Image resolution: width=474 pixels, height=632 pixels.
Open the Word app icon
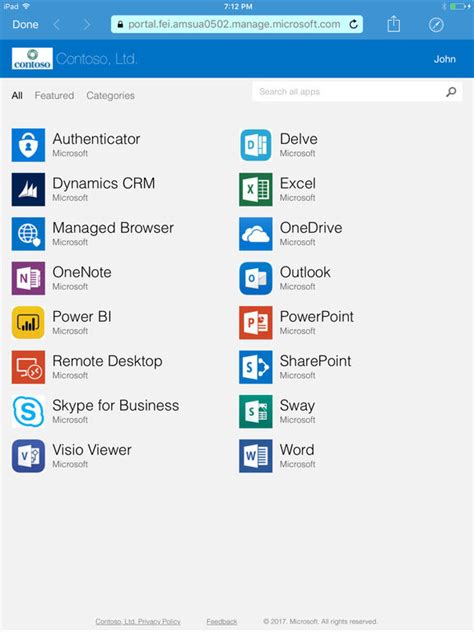pyautogui.click(x=256, y=456)
